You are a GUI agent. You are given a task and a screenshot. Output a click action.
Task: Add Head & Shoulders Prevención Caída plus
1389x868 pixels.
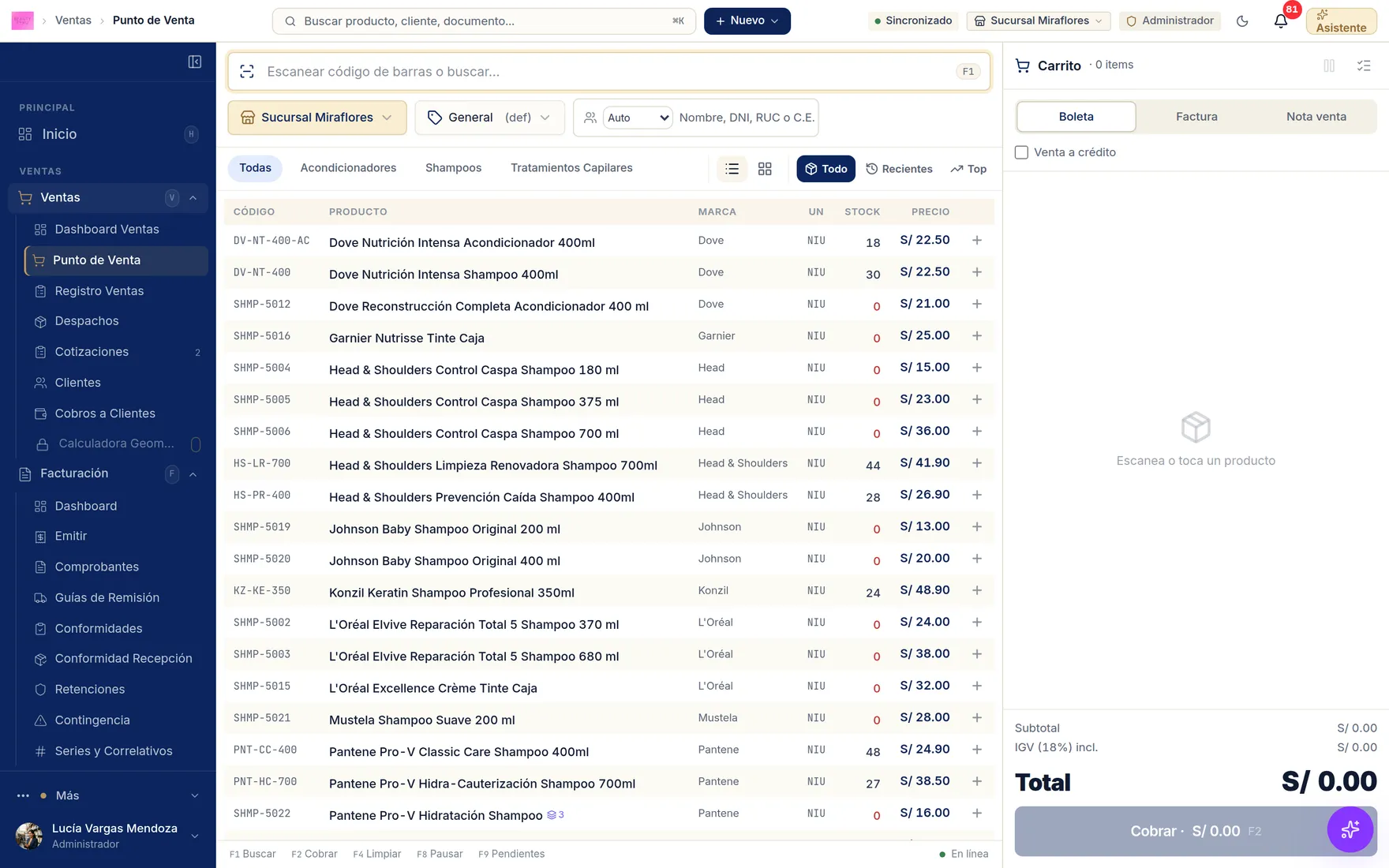[x=977, y=496]
